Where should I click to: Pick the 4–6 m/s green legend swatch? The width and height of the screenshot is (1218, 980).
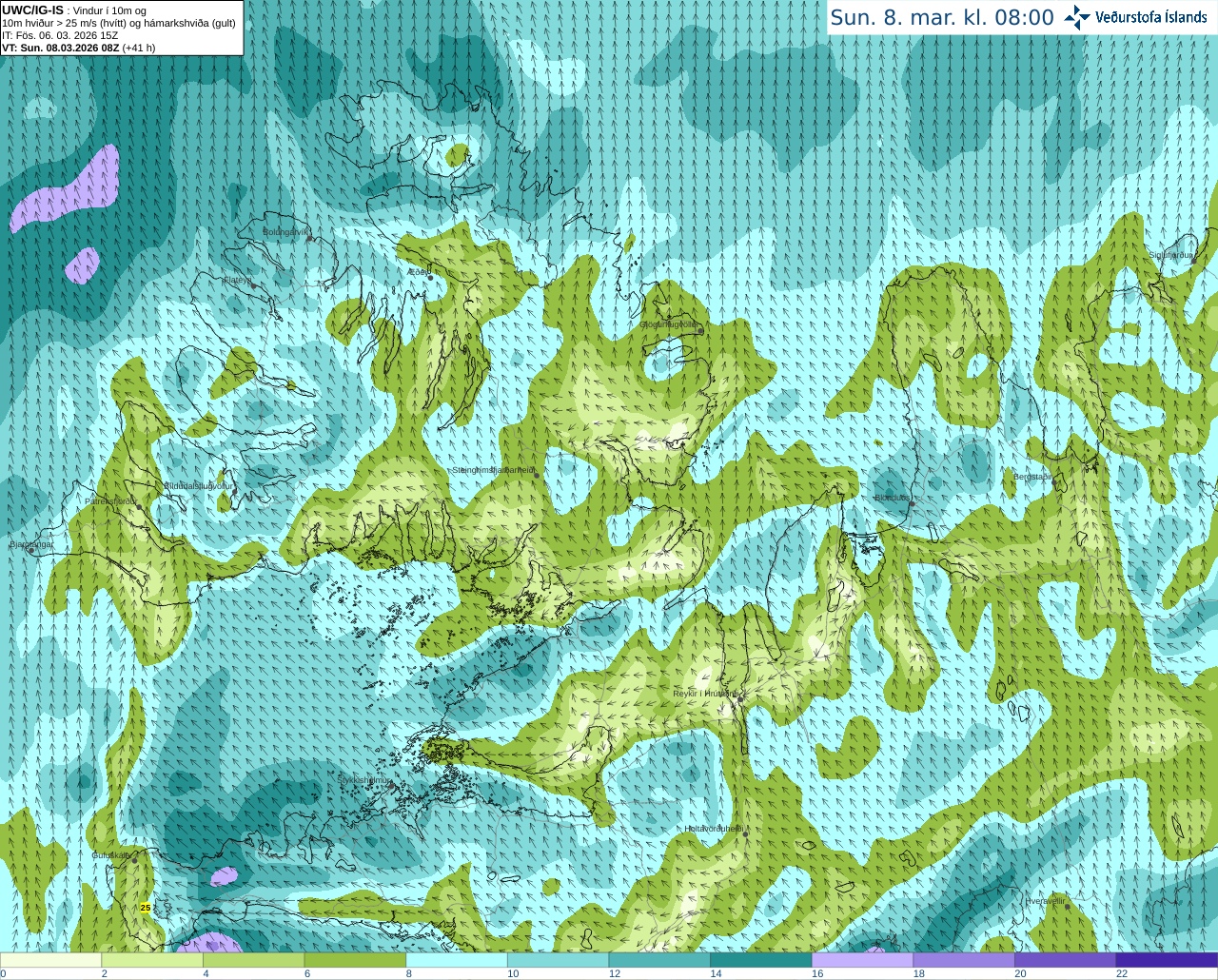254,960
